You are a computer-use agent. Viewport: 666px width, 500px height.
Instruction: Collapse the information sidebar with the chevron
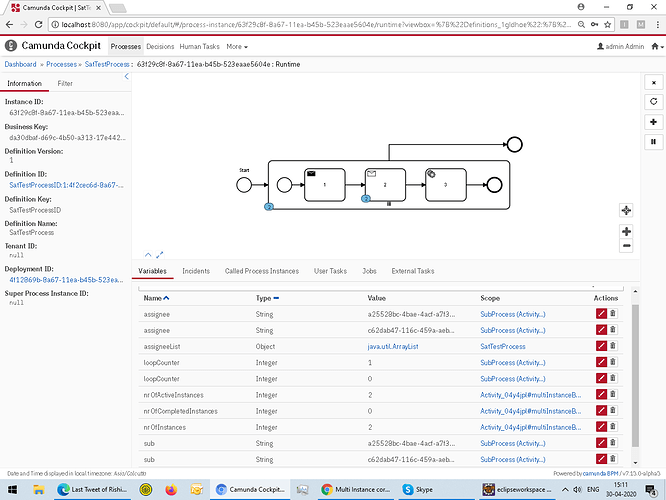[x=127, y=76]
